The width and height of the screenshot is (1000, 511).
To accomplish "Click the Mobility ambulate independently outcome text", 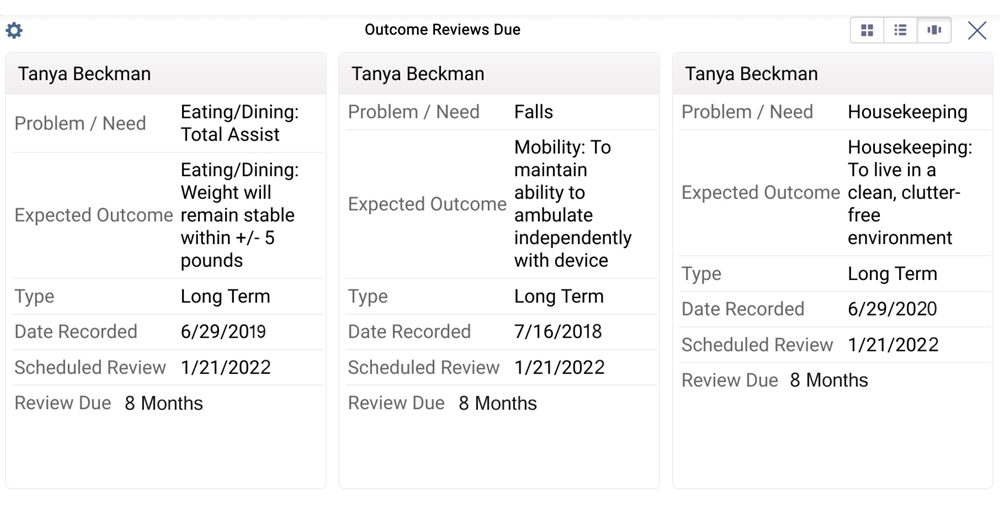I will pyautogui.click(x=573, y=204).
